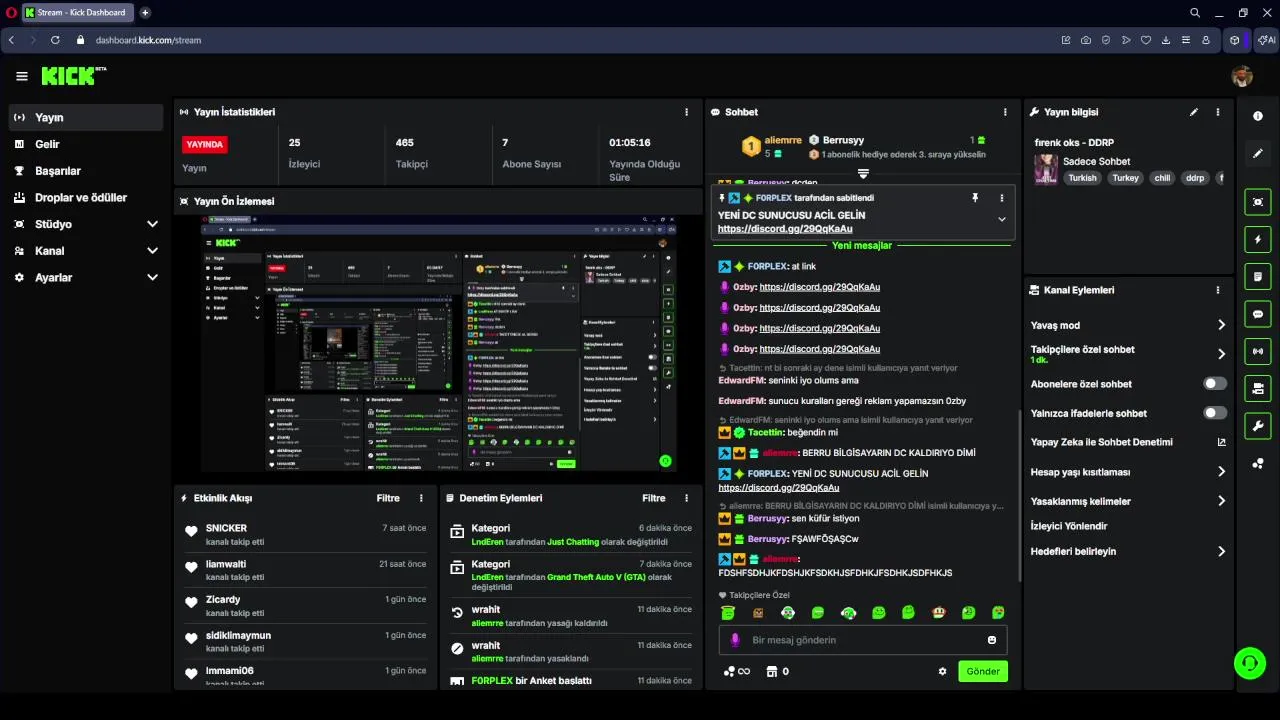Click the info icon in right sidebar

[1258, 116]
